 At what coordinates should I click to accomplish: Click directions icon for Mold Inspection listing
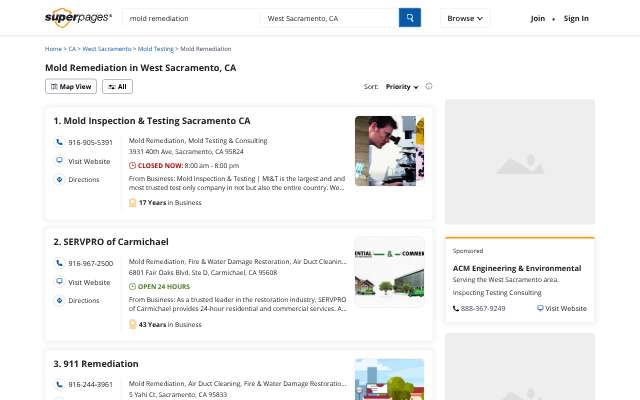pyautogui.click(x=60, y=179)
